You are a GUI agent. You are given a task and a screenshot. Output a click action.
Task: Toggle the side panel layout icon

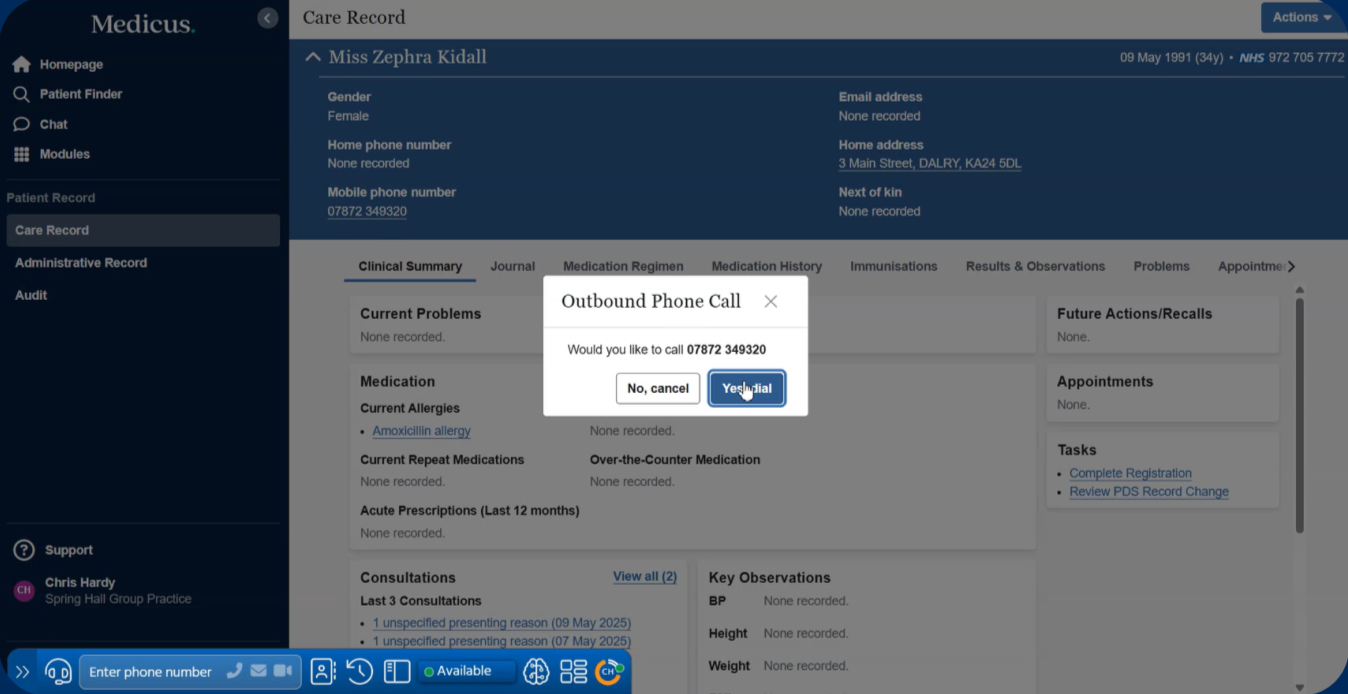point(397,671)
